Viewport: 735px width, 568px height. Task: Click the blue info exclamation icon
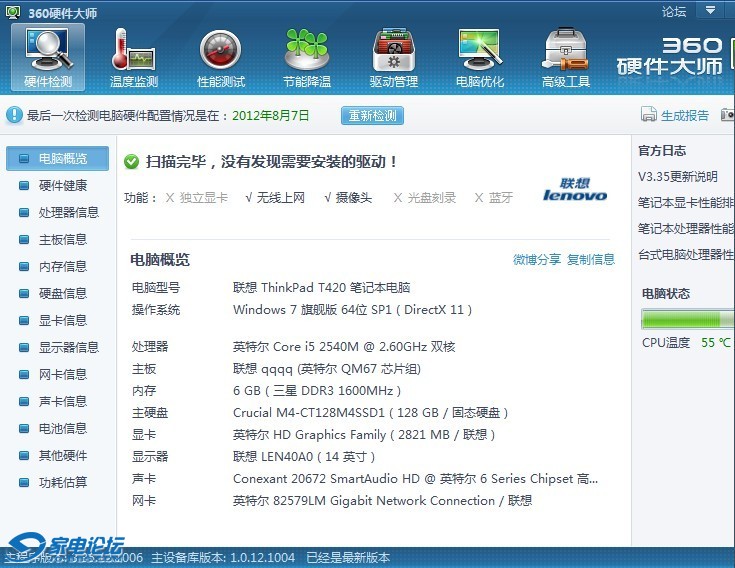[15, 115]
